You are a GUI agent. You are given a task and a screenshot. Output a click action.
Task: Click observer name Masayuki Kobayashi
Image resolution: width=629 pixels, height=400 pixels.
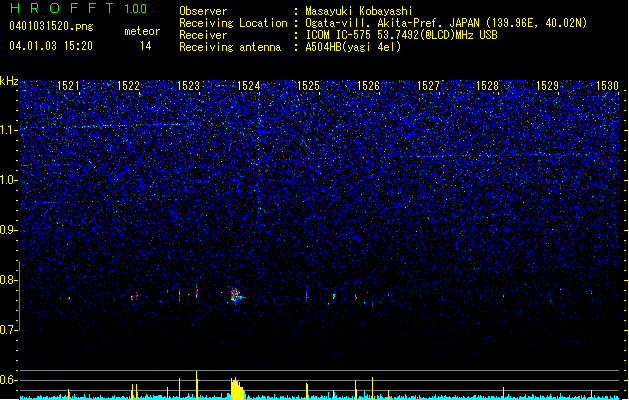click(x=359, y=11)
